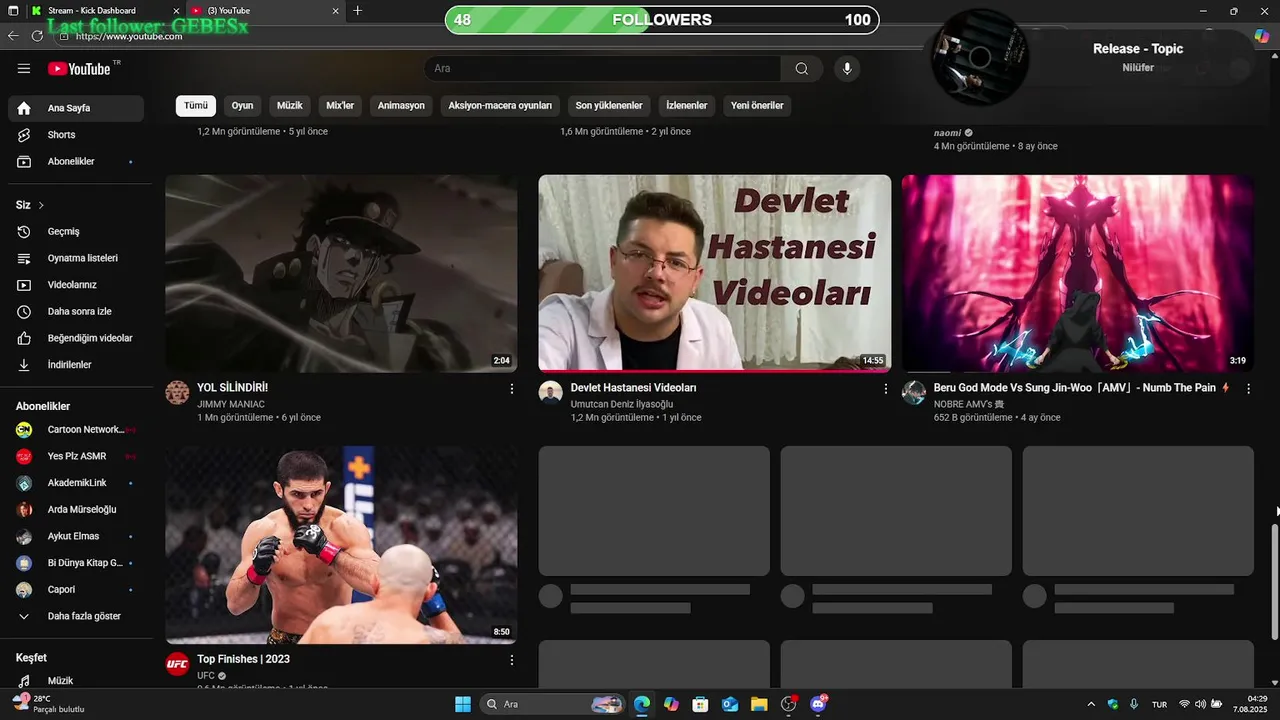Start voice search with the microphone icon
The height and width of the screenshot is (720, 1280).
pos(847,69)
